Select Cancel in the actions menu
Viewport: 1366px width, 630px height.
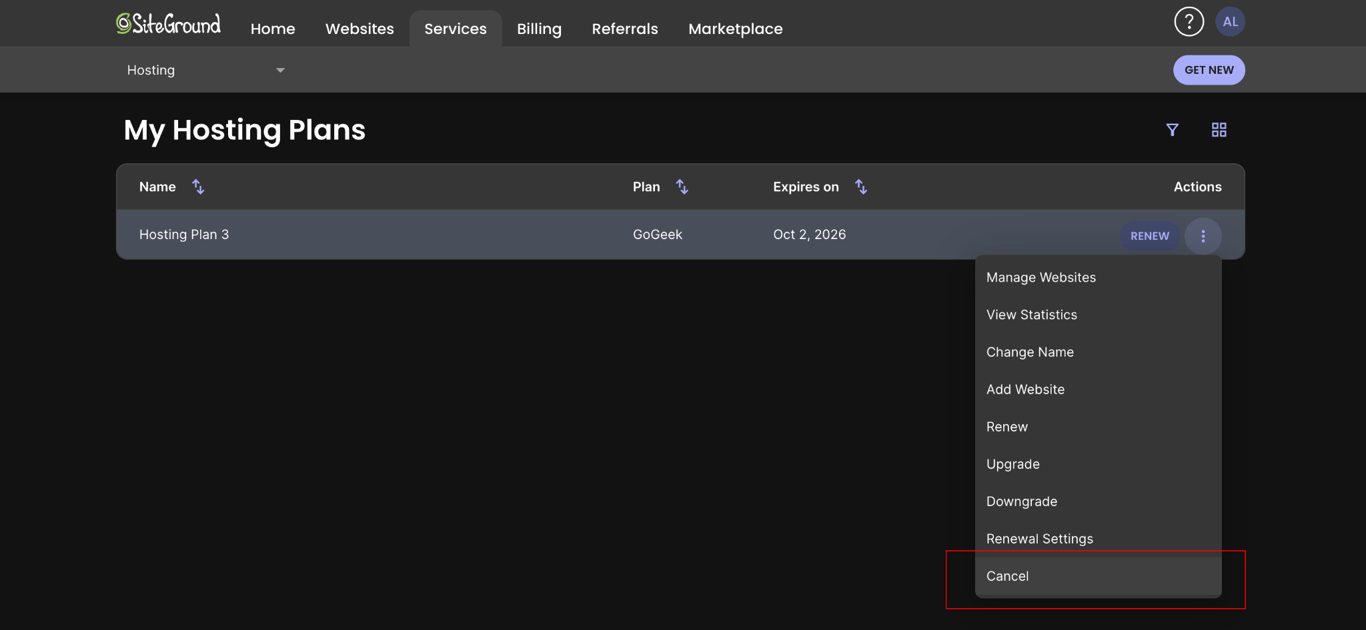click(x=1098, y=576)
